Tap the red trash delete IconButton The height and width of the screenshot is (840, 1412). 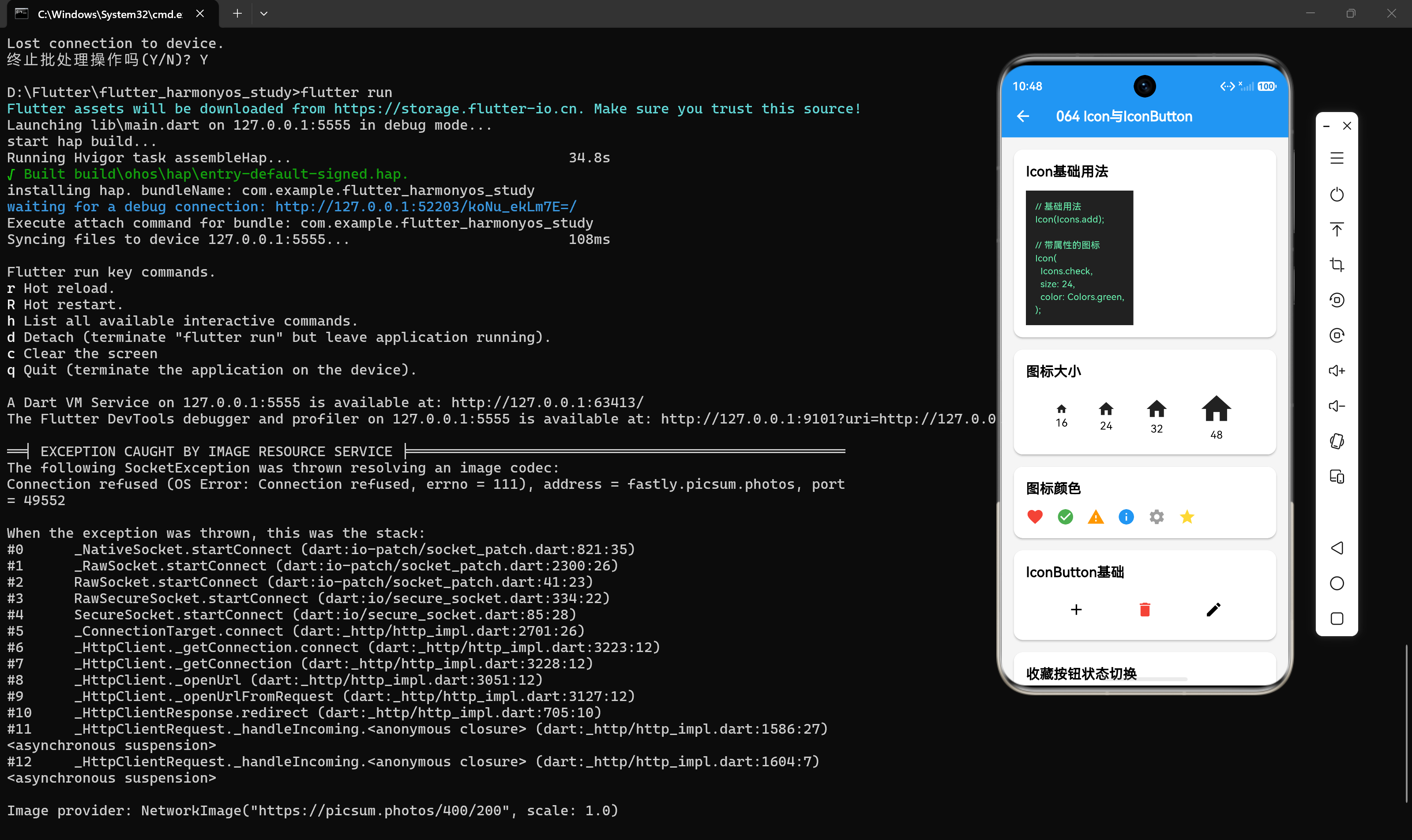tap(1145, 610)
